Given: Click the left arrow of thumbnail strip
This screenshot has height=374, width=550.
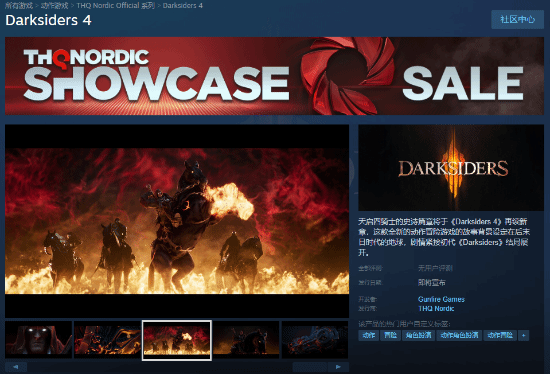Looking at the screenshot, I should [x=16, y=367].
